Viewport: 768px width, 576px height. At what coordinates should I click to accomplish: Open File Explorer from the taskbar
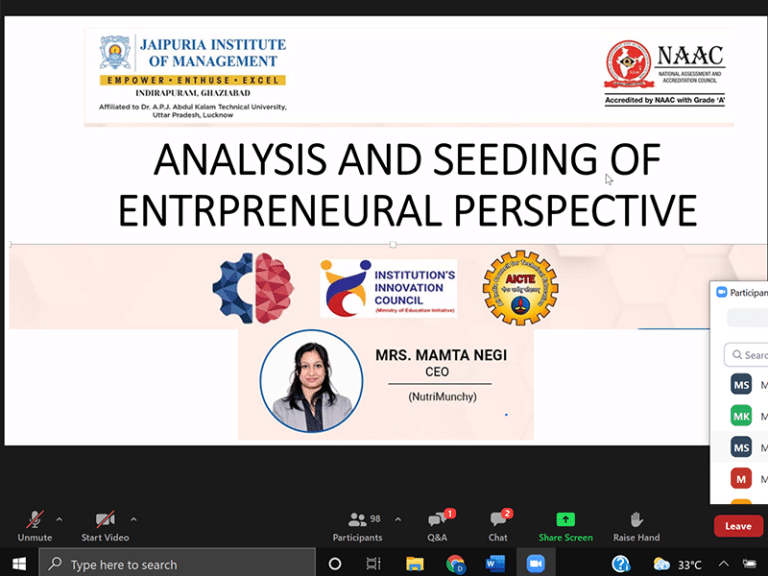tap(415, 564)
